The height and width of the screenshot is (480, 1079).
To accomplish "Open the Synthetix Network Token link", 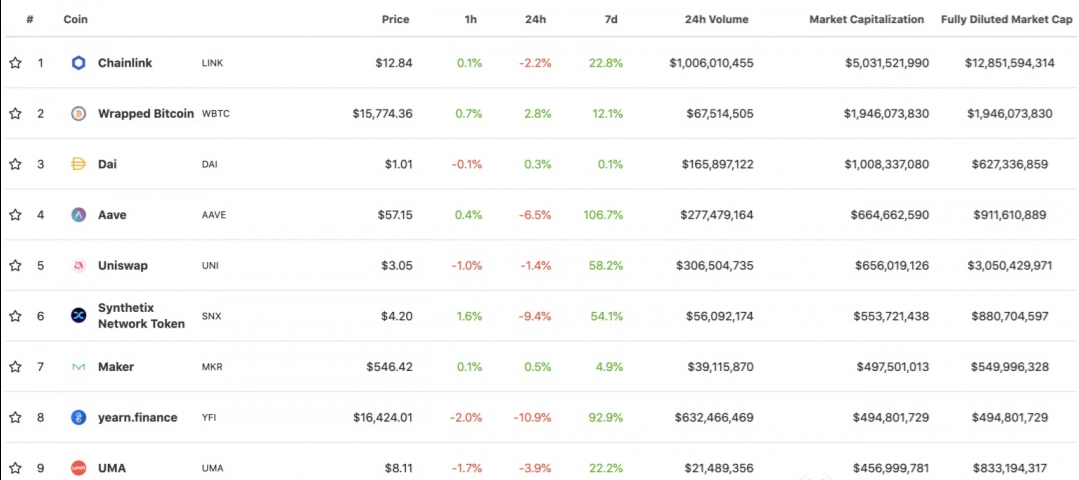I will [141, 316].
